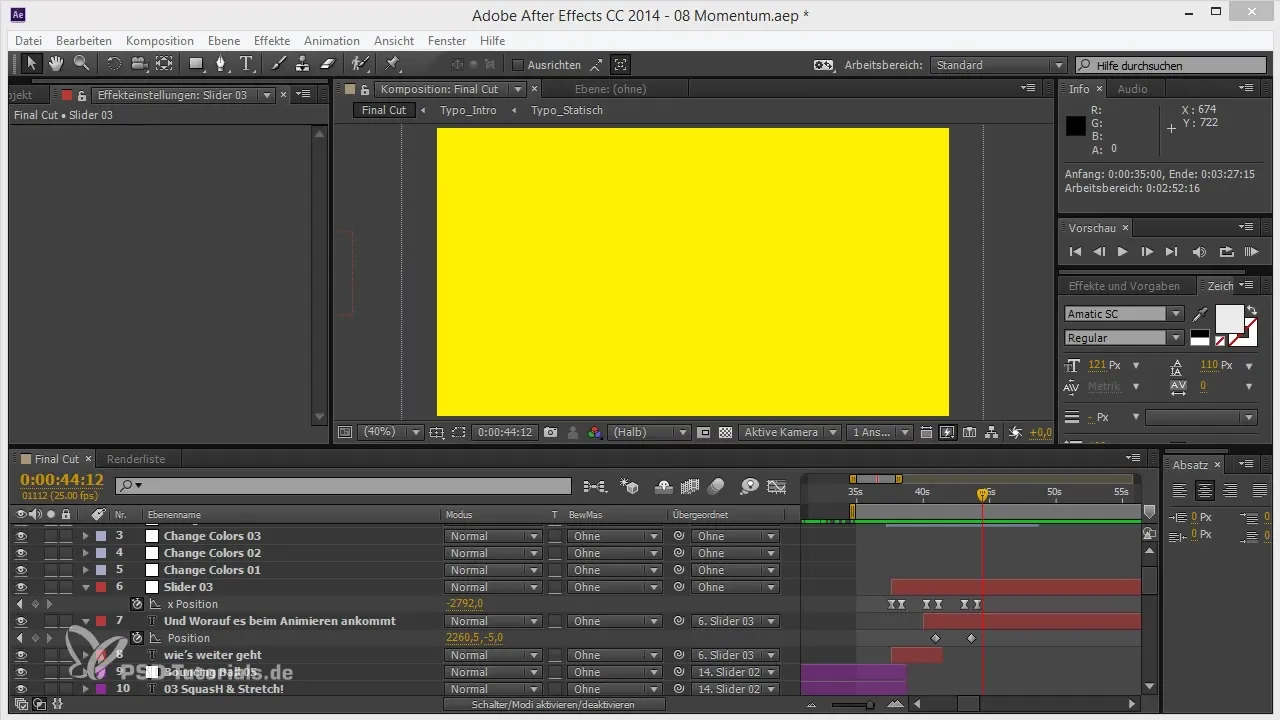Toggle visibility of Slider 03 layer
Viewport: 1280px width, 720px height.
pyautogui.click(x=21, y=587)
